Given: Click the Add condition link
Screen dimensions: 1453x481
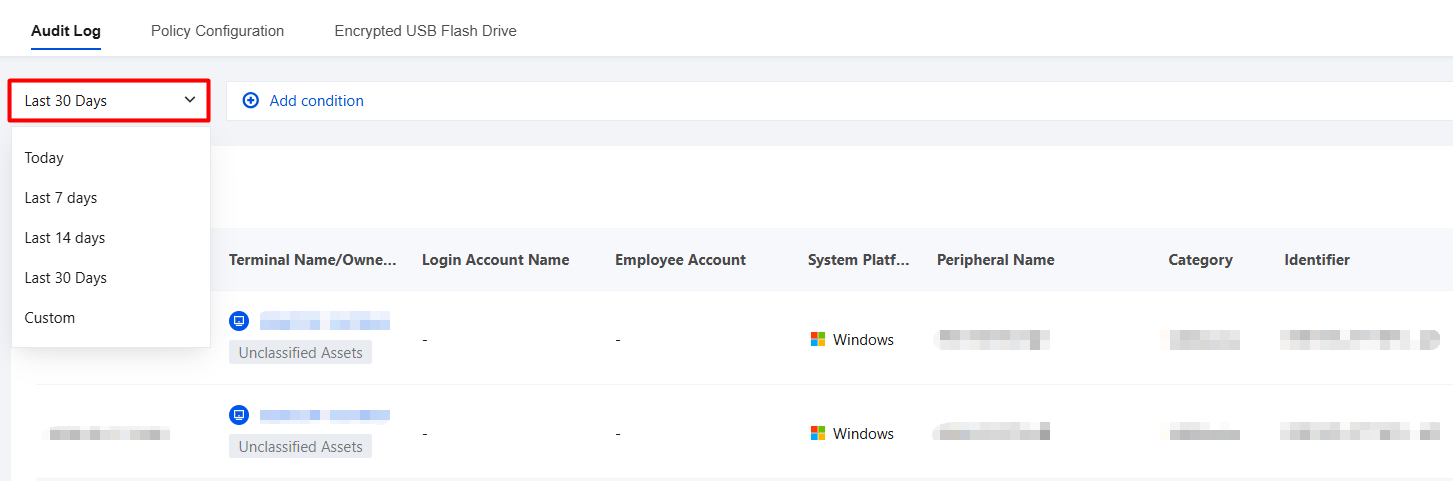Looking at the screenshot, I should coord(316,101).
